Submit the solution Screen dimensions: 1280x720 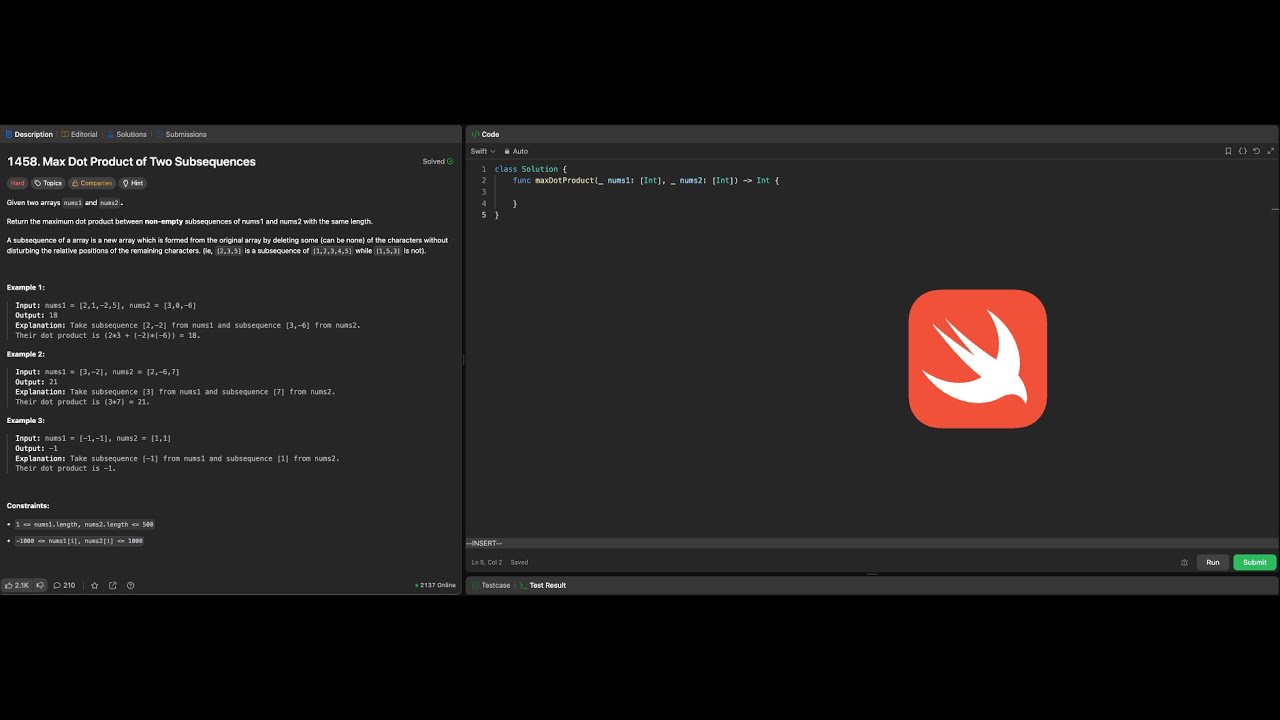1254,562
